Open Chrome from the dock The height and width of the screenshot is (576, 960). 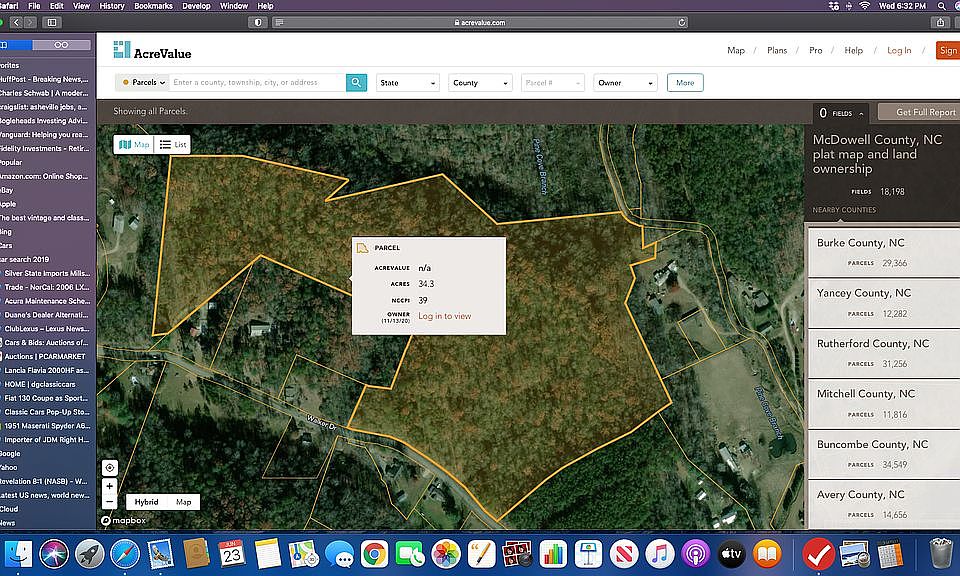click(x=374, y=555)
